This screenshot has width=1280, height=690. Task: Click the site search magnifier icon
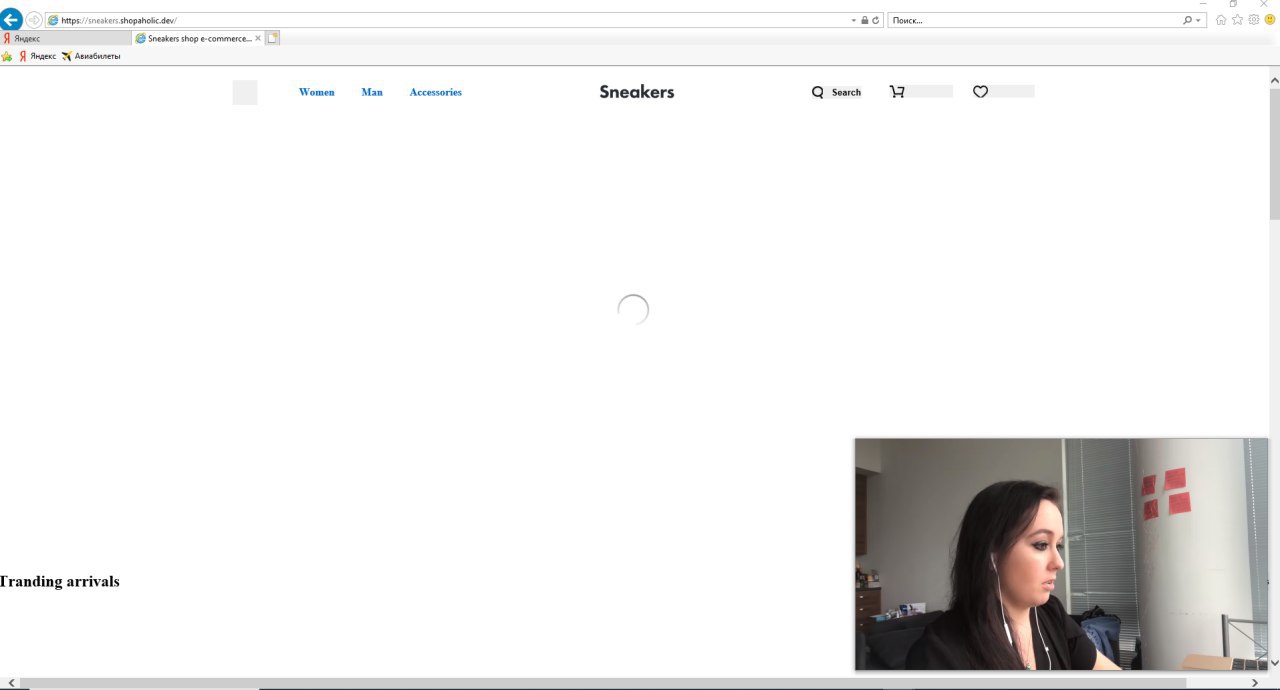coord(818,92)
